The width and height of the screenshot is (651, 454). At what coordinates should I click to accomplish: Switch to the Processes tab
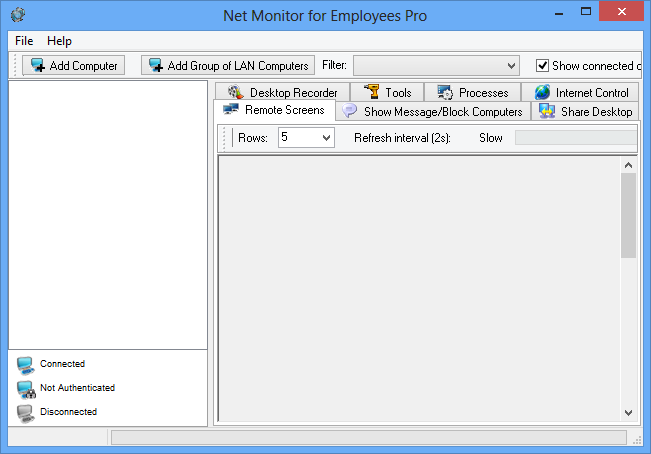[472, 92]
